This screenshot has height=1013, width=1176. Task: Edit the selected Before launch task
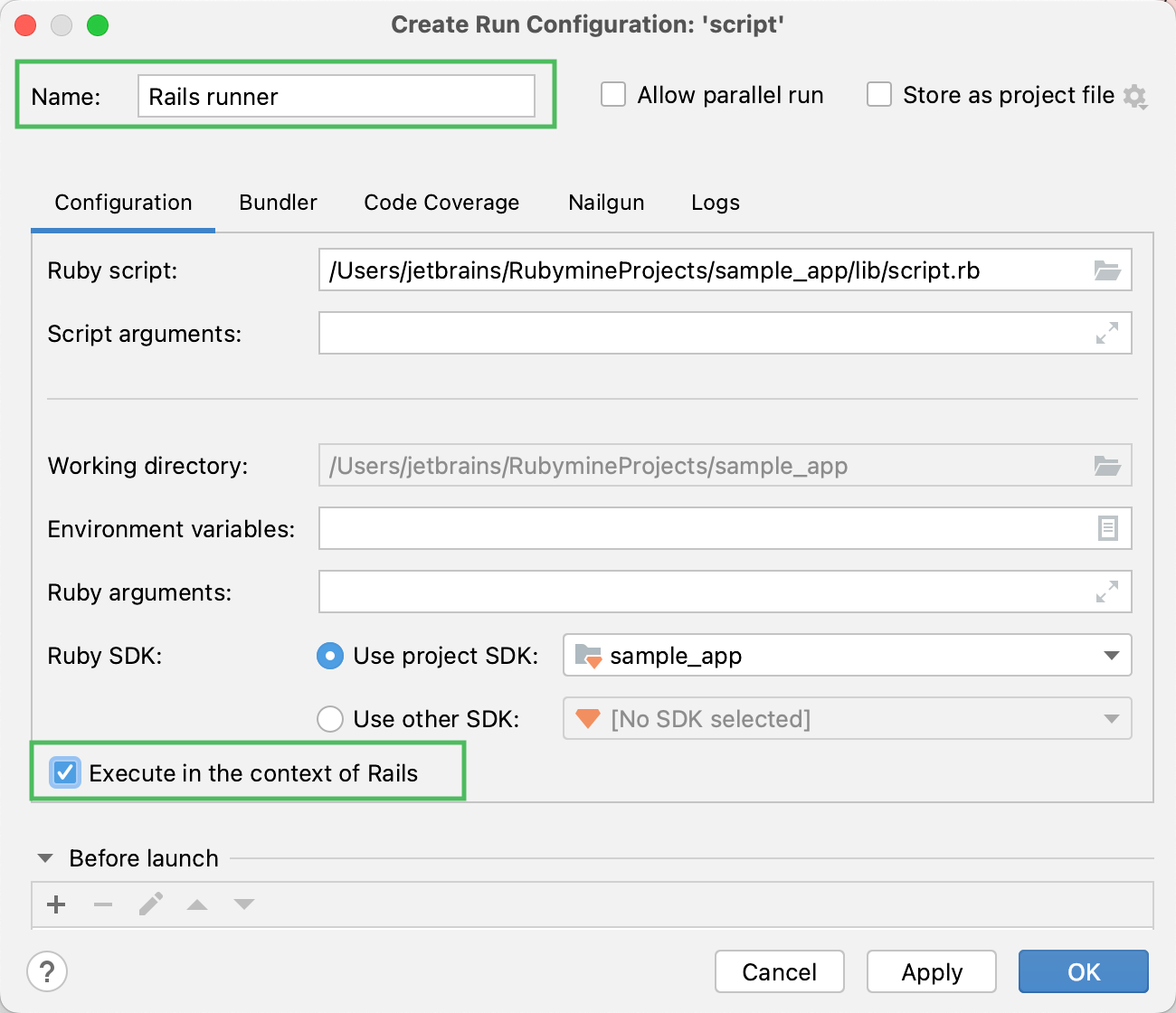[150, 904]
